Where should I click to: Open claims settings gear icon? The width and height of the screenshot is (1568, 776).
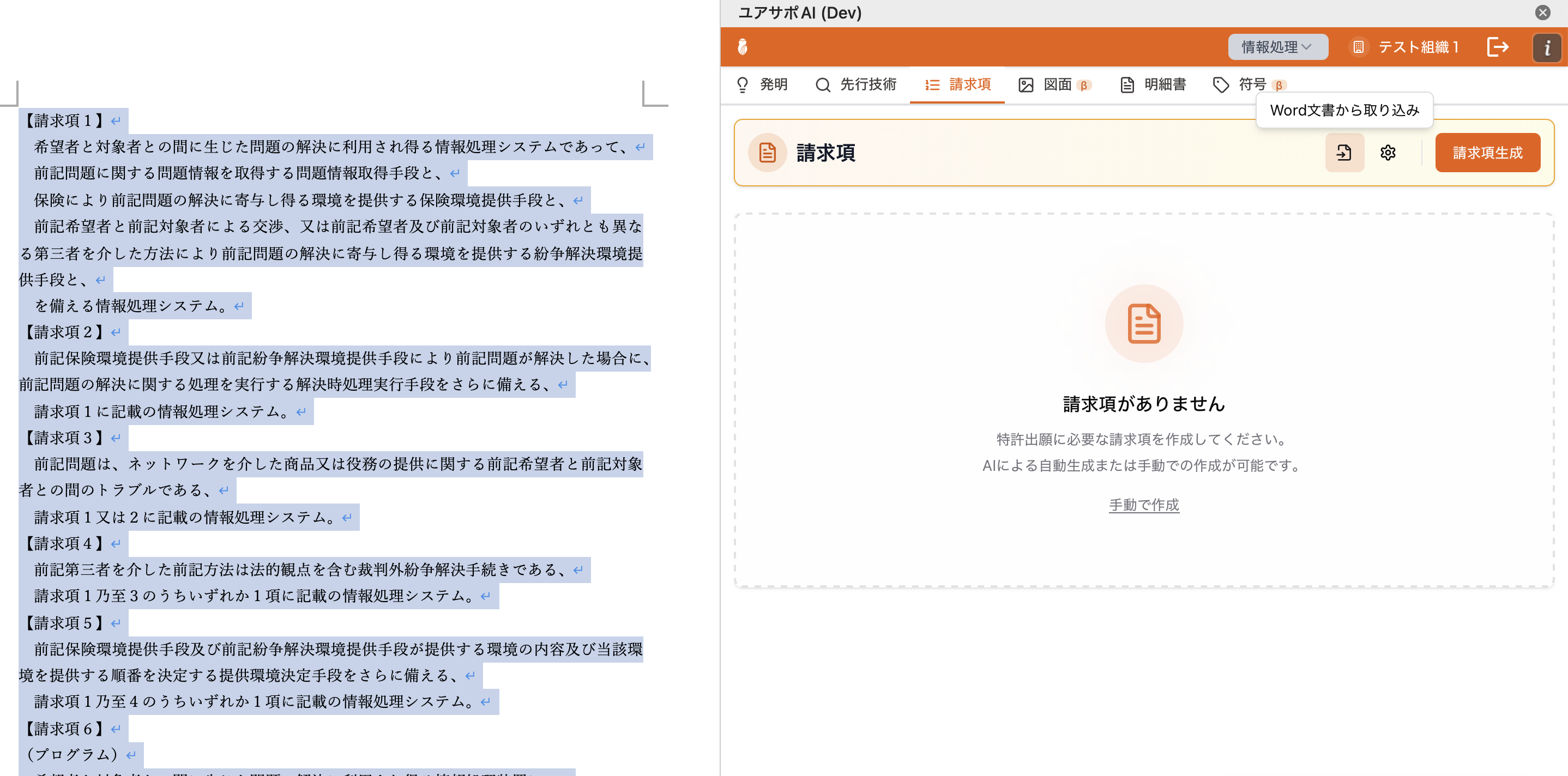click(x=1387, y=153)
